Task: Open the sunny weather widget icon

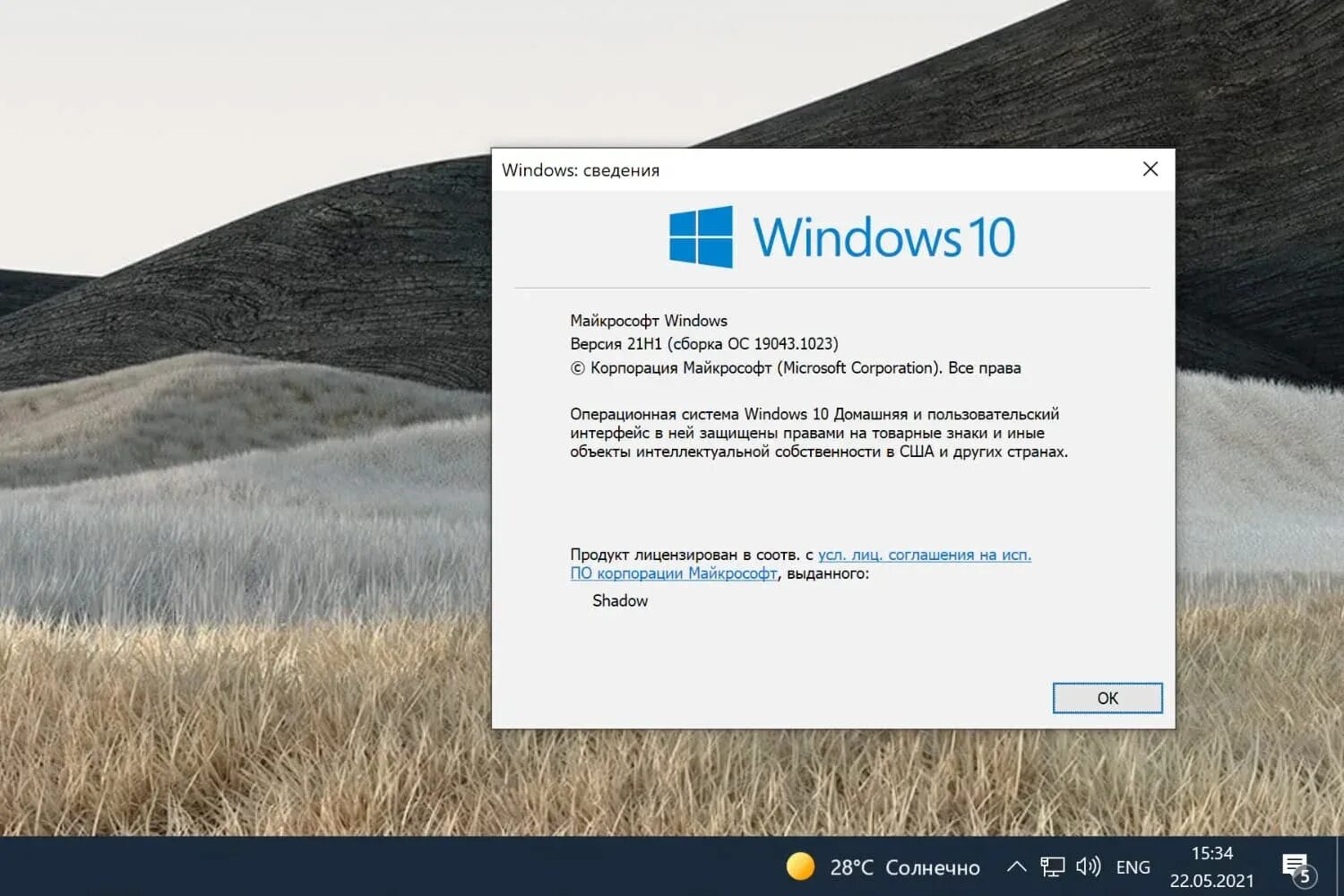Action: click(800, 866)
